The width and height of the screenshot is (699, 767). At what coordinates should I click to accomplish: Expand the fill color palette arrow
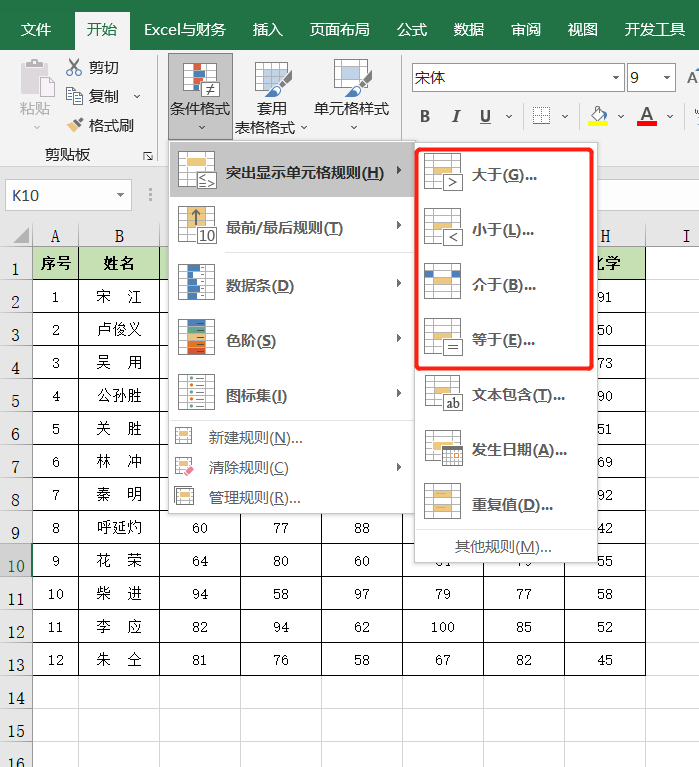pyautogui.click(x=621, y=116)
